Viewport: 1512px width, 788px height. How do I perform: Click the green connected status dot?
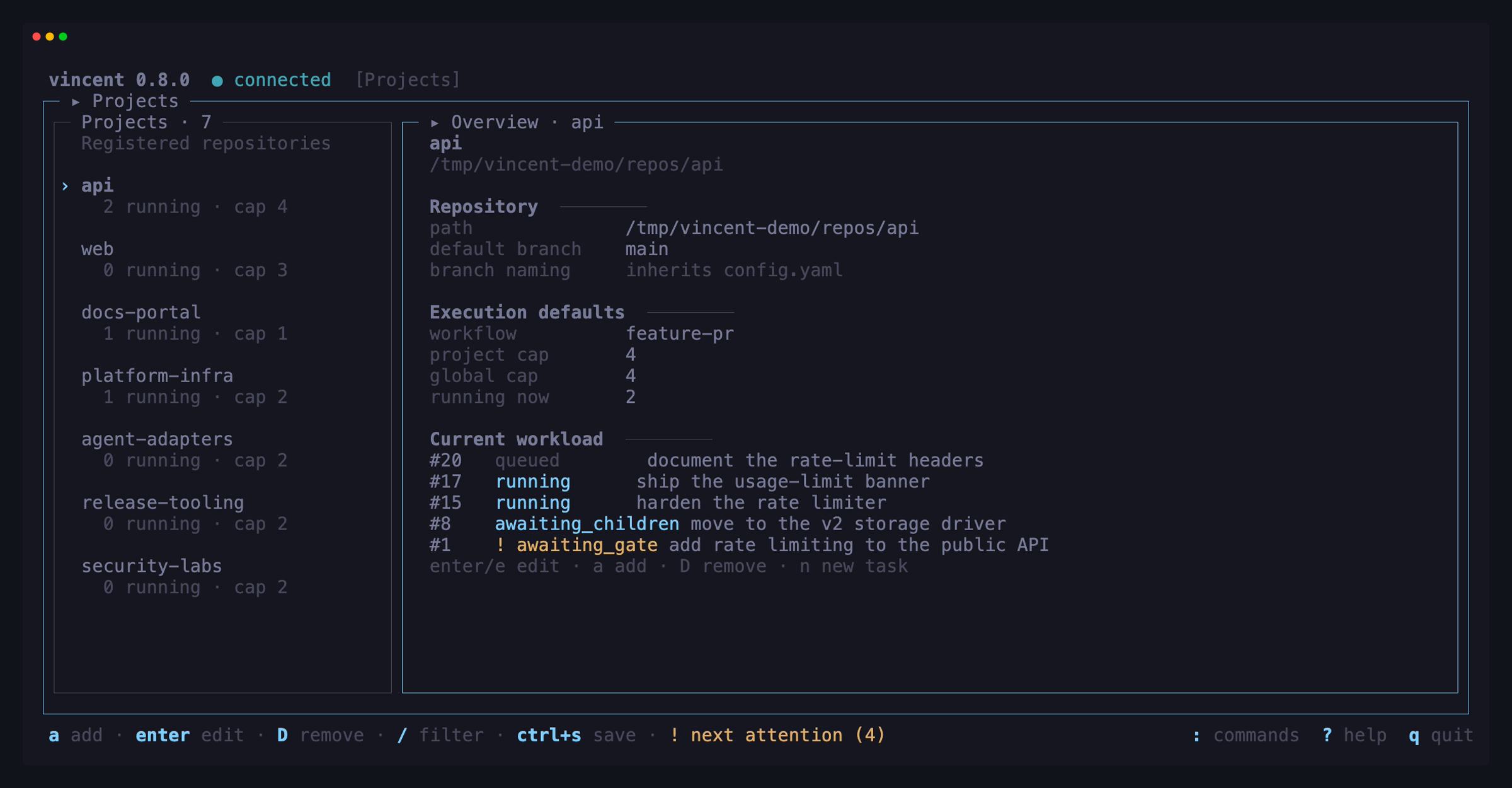pyautogui.click(x=217, y=81)
